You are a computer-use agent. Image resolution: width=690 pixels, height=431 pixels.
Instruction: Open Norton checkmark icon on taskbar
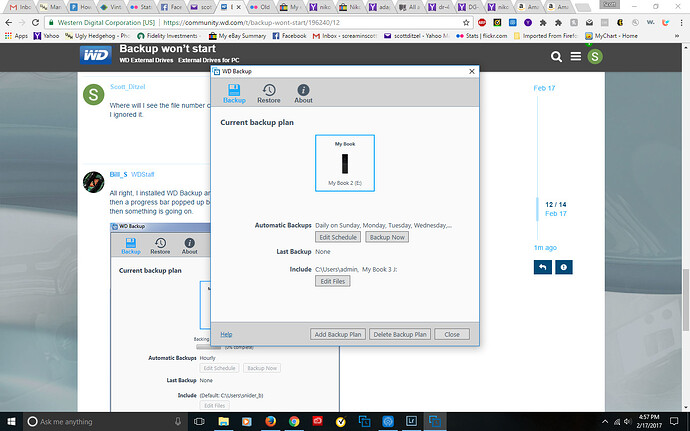tap(341, 421)
